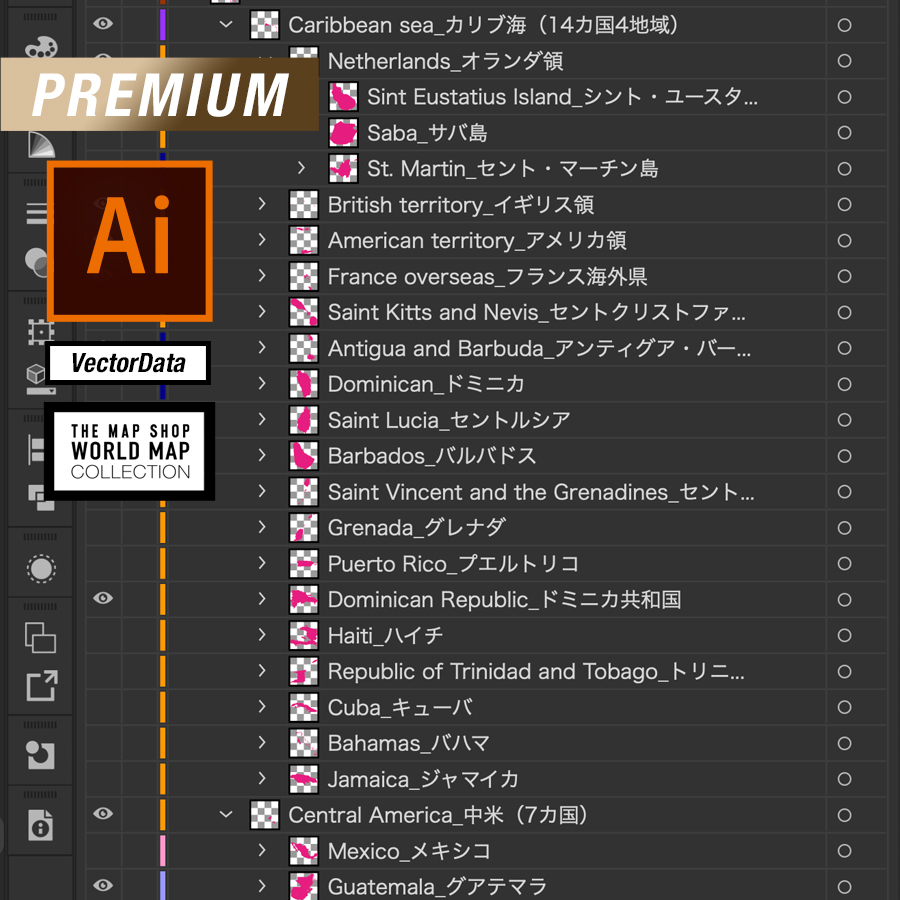Select 'Antigua and Barbuda' layer name

[x=539, y=348]
